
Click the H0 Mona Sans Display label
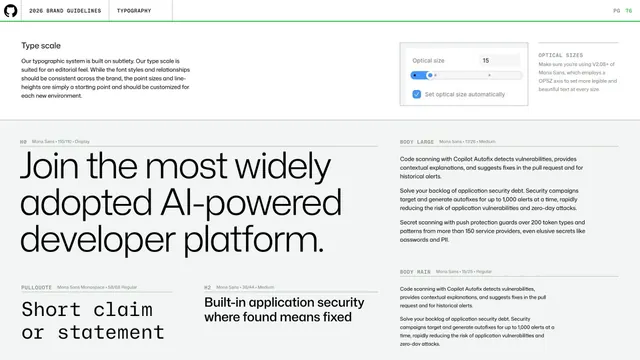[55, 142]
